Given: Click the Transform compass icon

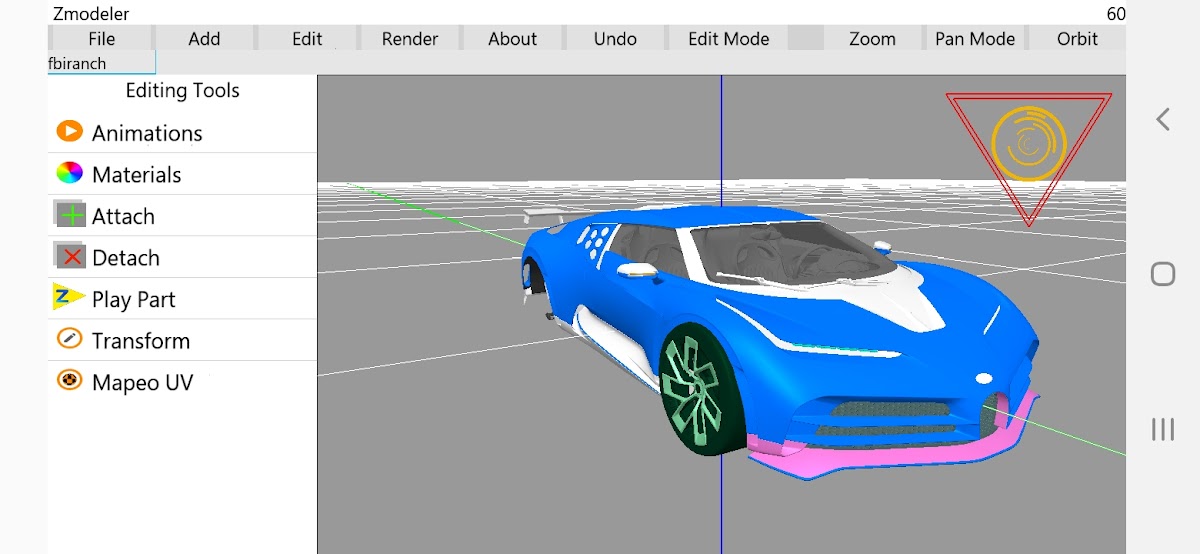Looking at the screenshot, I should click(x=69, y=339).
